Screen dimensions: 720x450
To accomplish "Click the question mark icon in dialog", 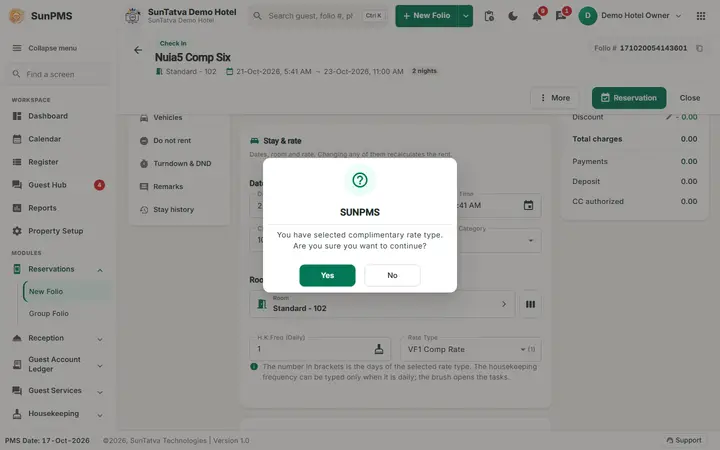I will click(360, 180).
